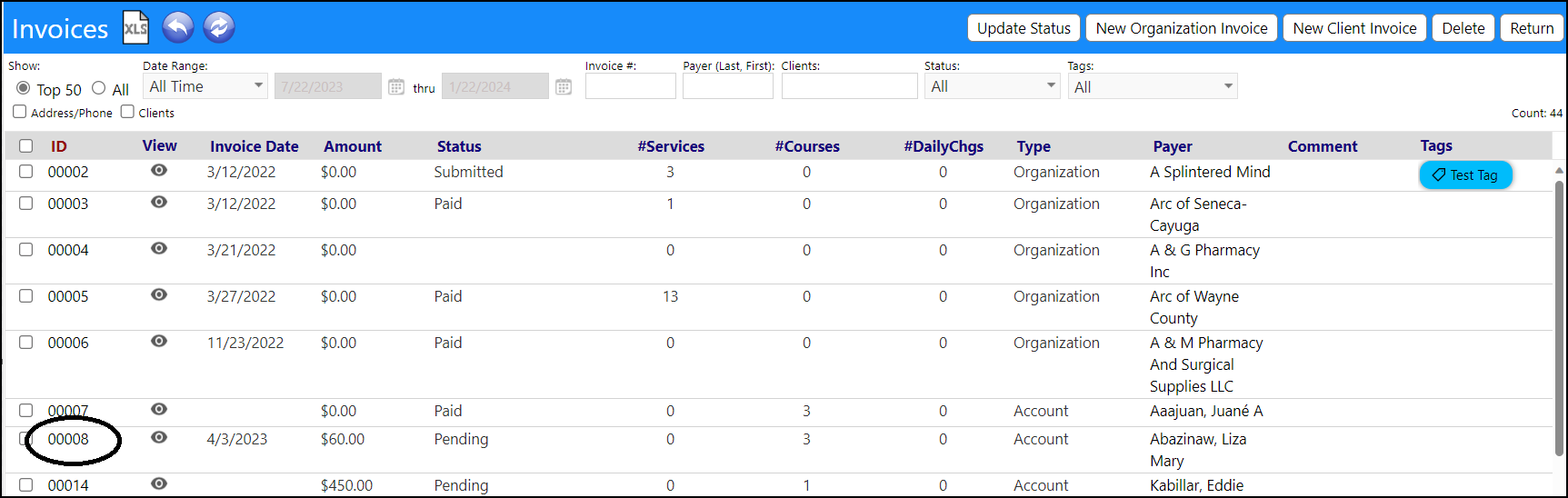The height and width of the screenshot is (498, 1568).
Task: View invoice 00008 via eye icon
Action: tap(159, 438)
